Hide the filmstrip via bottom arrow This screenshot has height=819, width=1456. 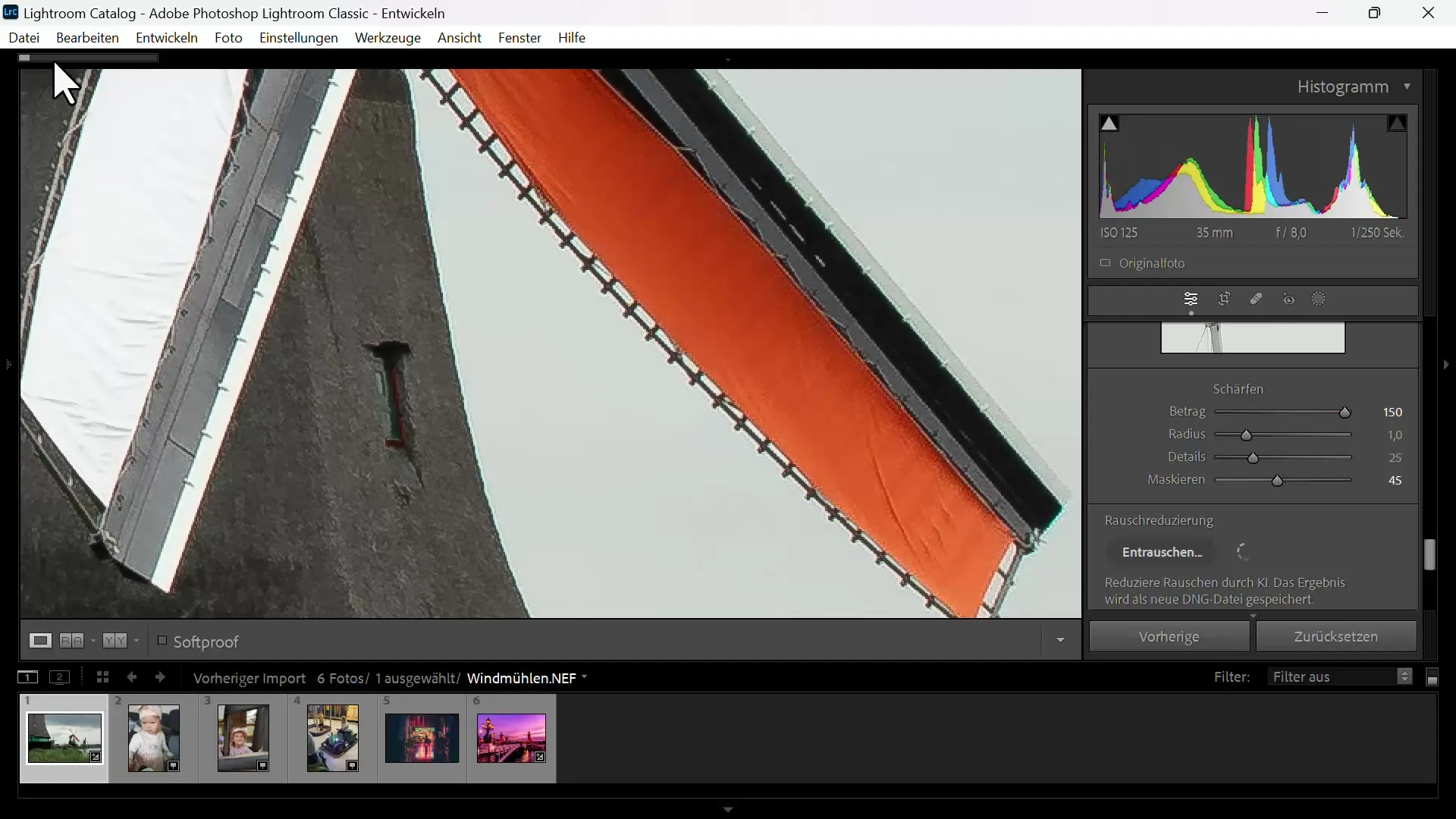pos(728,810)
